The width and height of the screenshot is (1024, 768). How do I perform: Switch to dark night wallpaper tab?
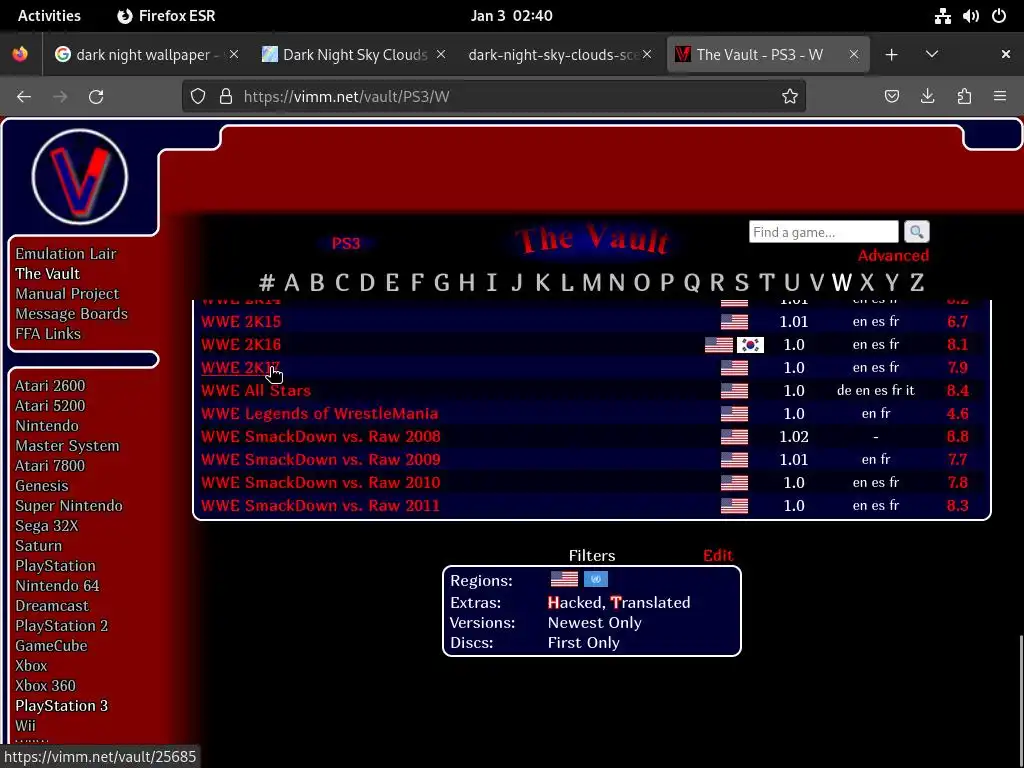coord(146,55)
